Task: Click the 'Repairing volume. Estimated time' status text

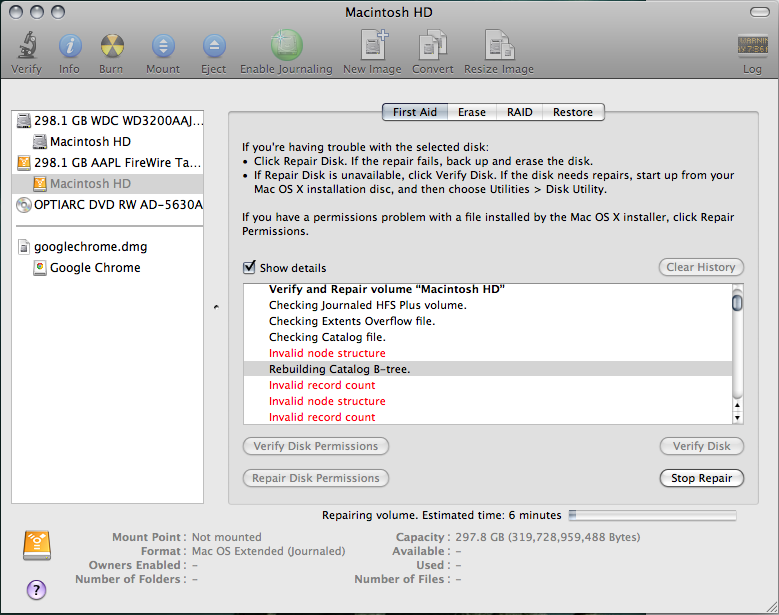Action: point(441,515)
